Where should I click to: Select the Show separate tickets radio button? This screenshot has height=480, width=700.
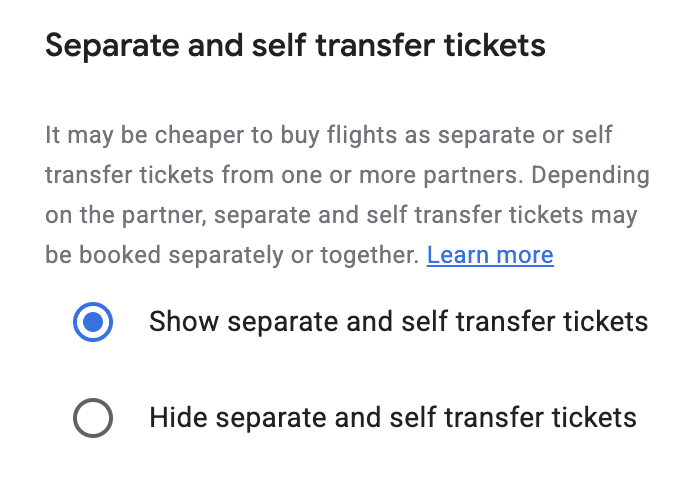93,322
